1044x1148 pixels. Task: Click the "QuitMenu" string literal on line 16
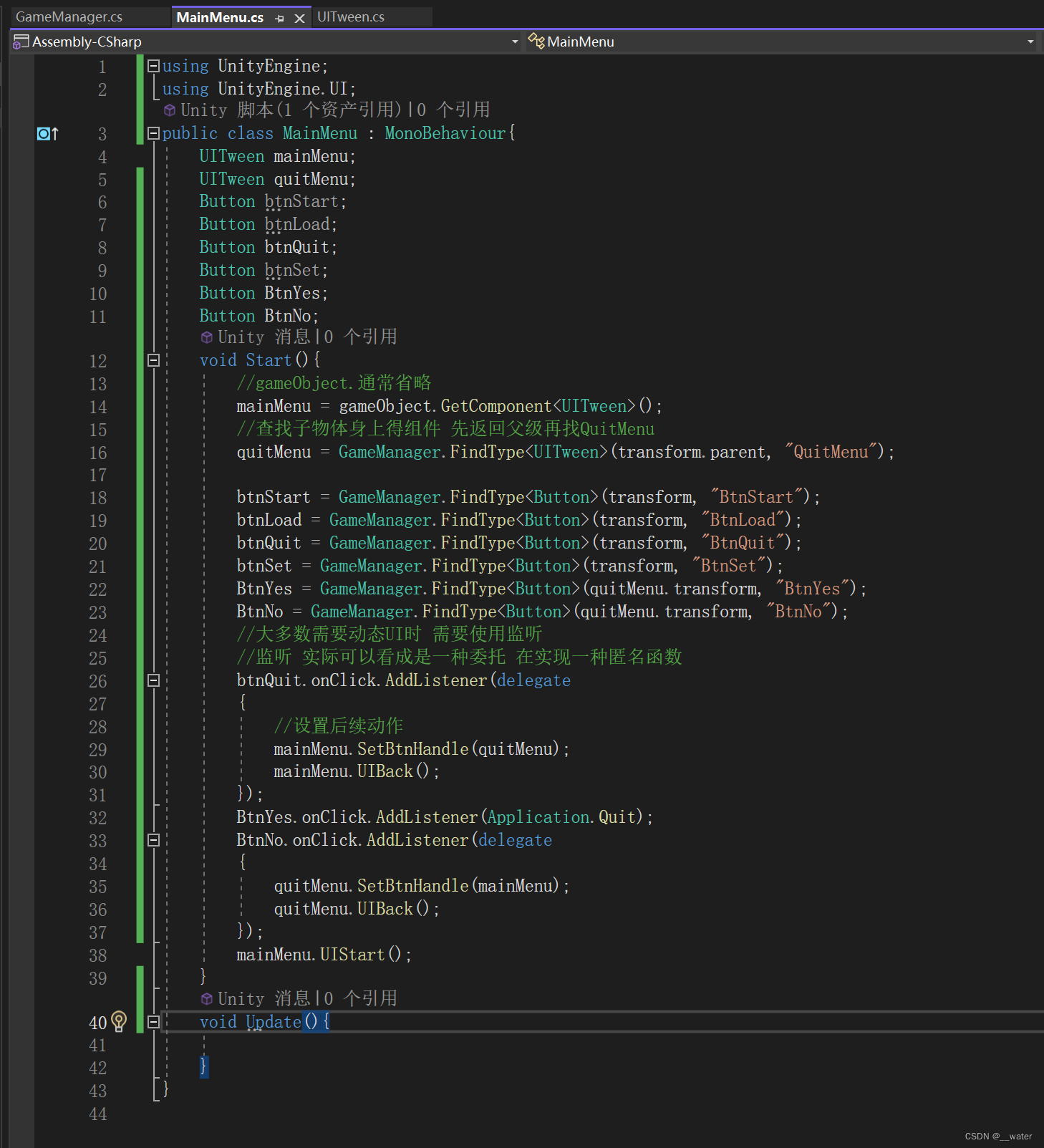831,452
